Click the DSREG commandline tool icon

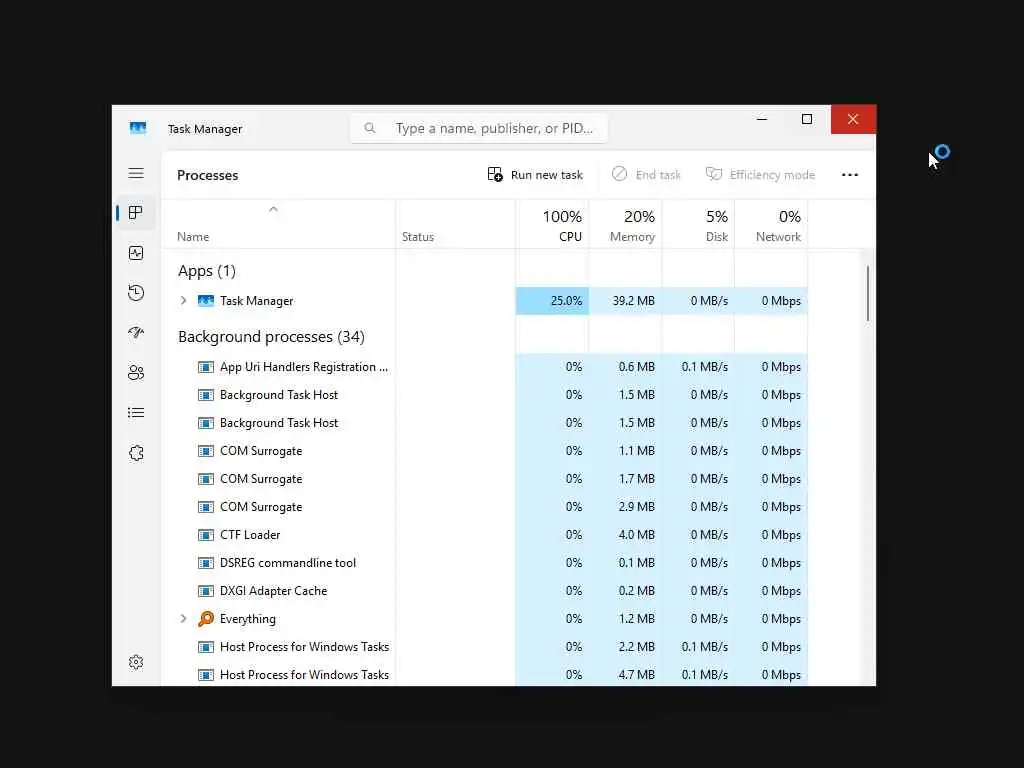point(206,563)
